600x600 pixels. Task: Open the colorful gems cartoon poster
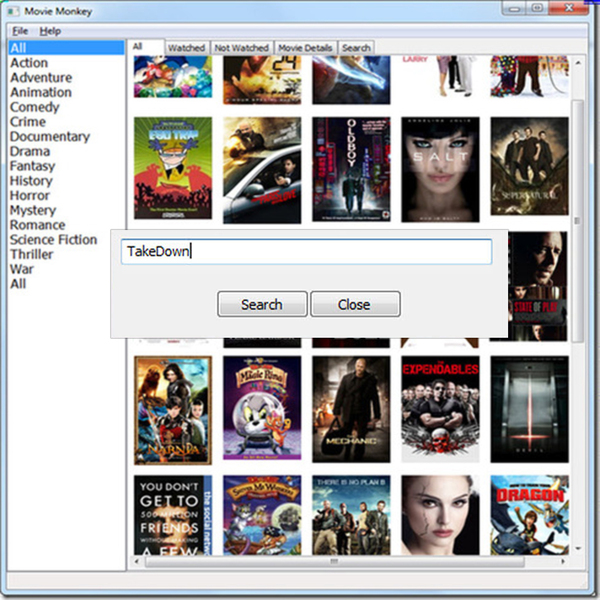click(173, 77)
